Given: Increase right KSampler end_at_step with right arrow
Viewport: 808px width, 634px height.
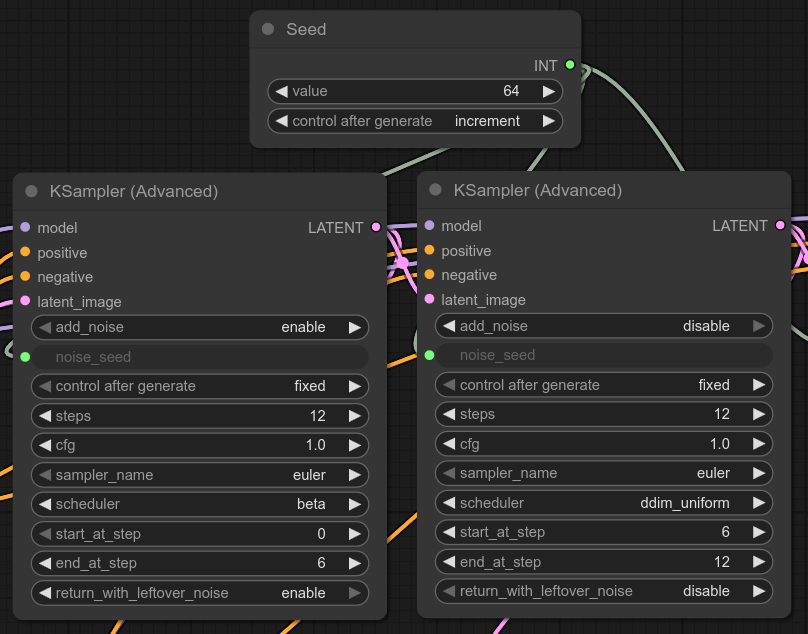Looking at the screenshot, I should click(x=759, y=562).
